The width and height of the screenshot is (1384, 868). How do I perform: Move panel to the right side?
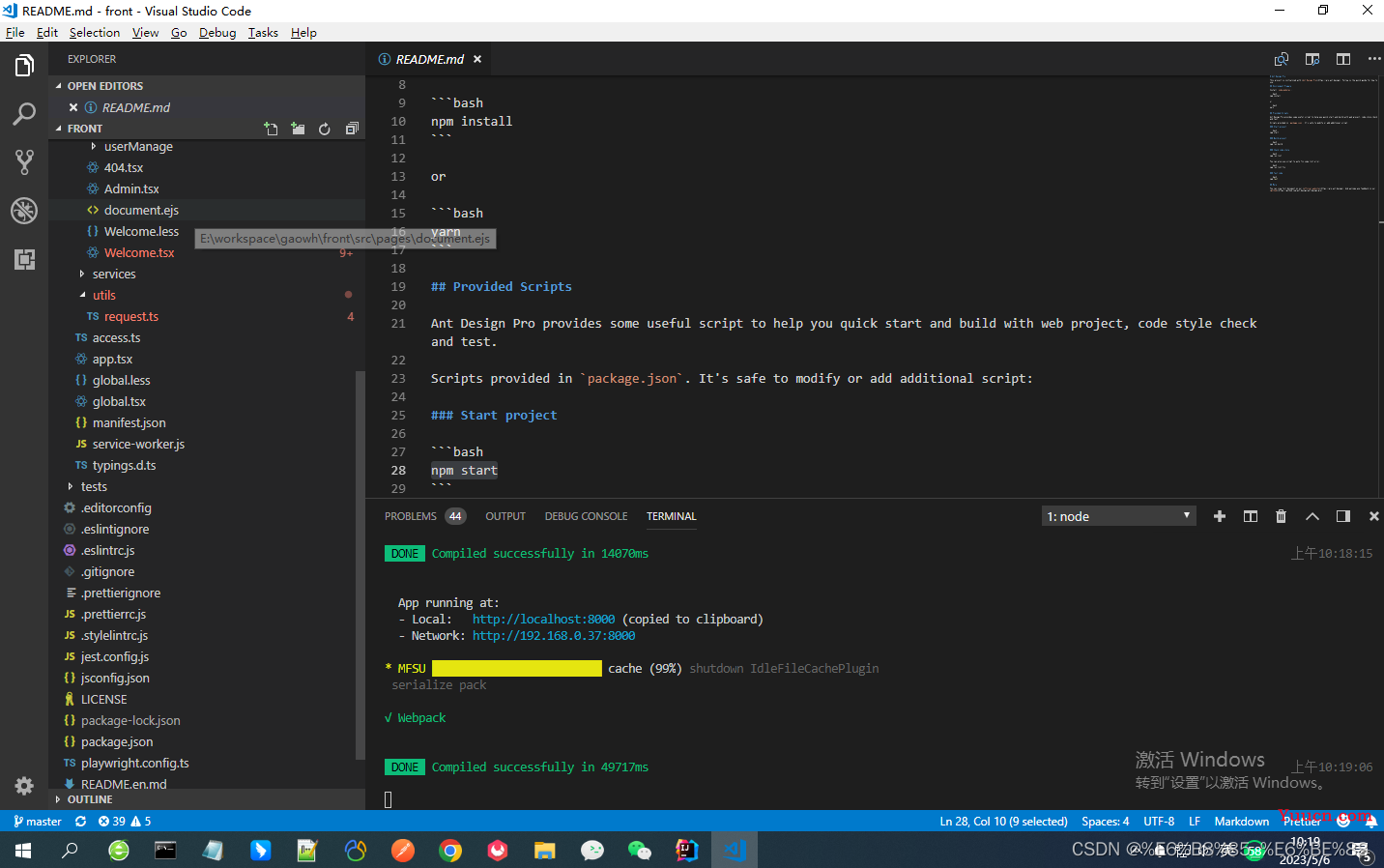click(x=1343, y=516)
